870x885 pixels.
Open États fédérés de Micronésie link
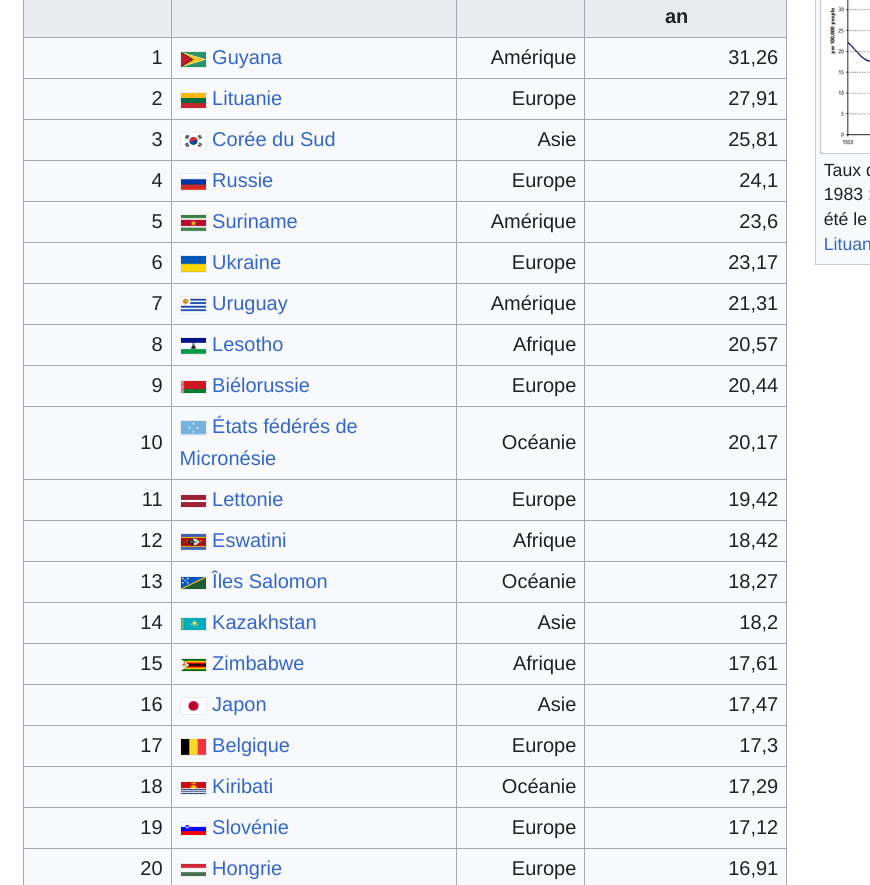click(269, 442)
